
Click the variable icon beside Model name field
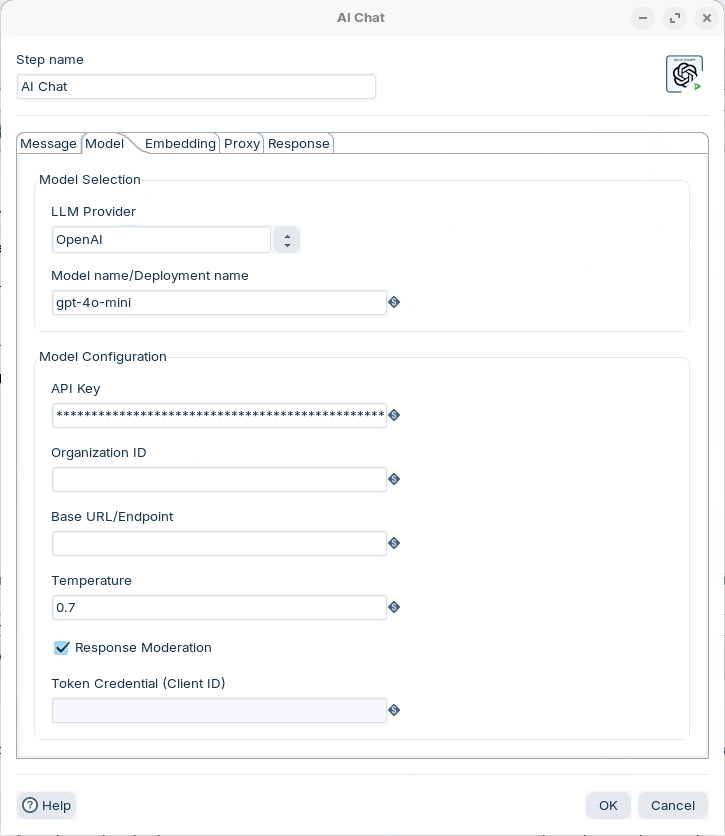[394, 302]
